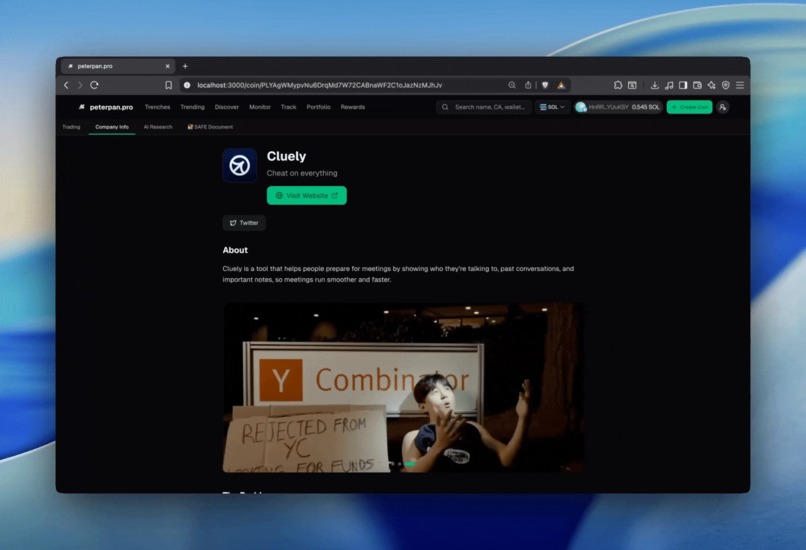Go to the Portfolio page
The height and width of the screenshot is (550, 806).
[x=318, y=107]
